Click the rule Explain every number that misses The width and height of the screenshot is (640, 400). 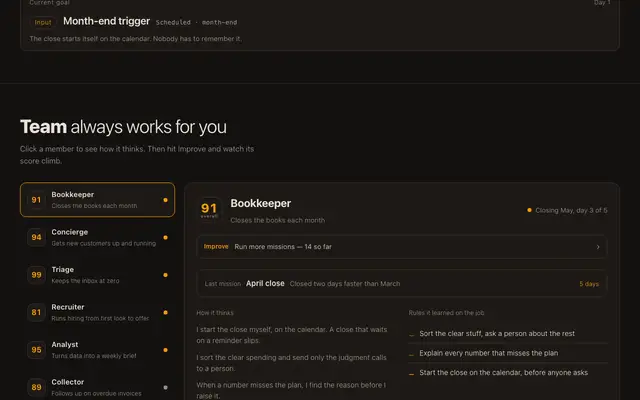(x=489, y=353)
